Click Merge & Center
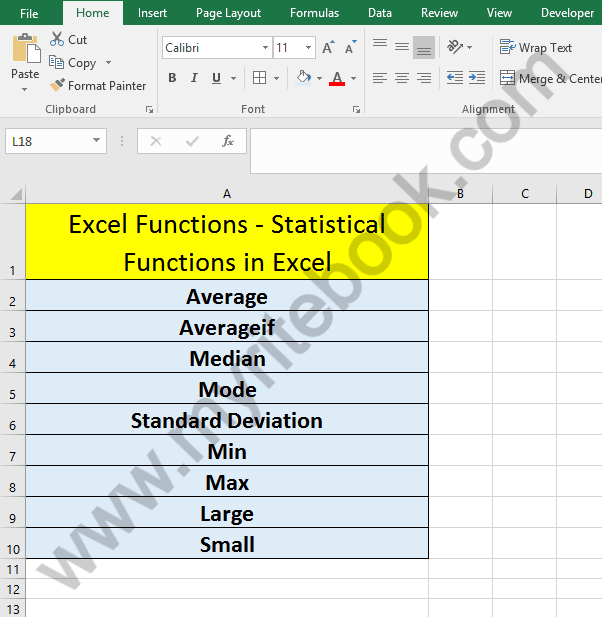The height and width of the screenshot is (617, 602). click(x=550, y=79)
